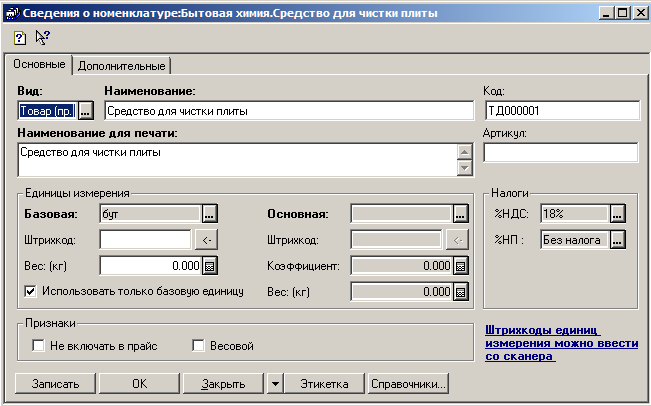The width and height of the screenshot is (651, 406).
Task: Enable Не включать в прайс checkbox
Action: tap(39, 346)
